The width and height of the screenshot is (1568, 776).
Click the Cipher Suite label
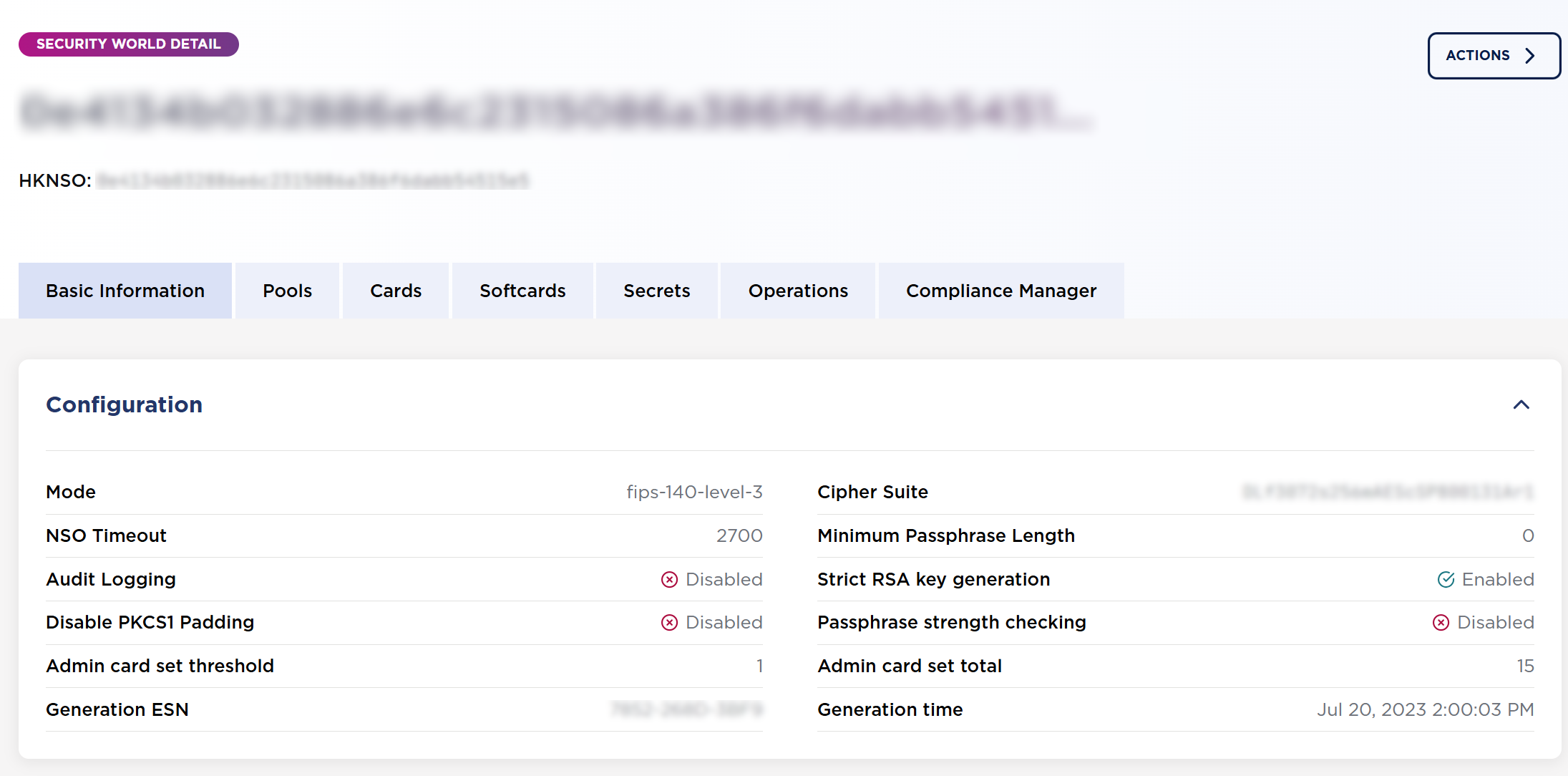(873, 492)
